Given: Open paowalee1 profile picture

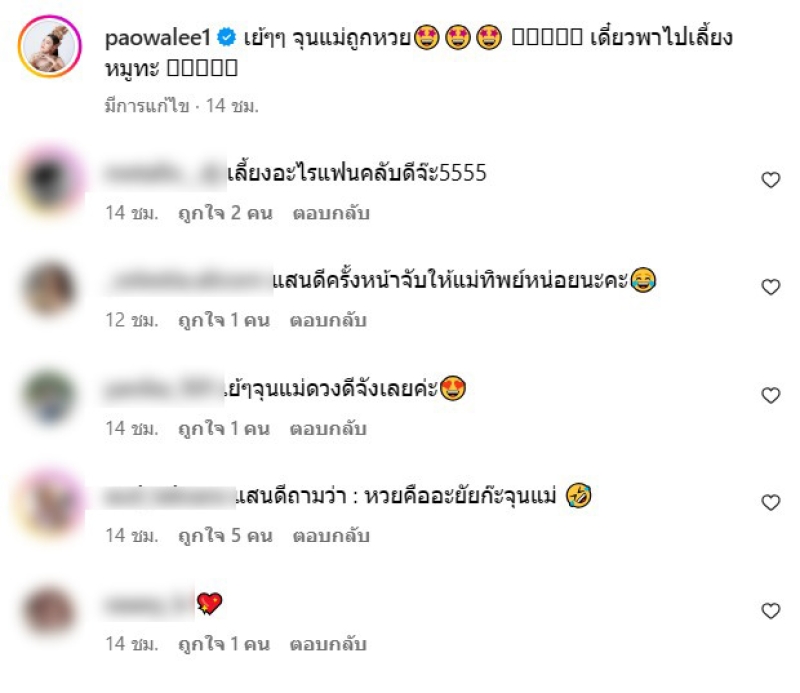Looking at the screenshot, I should (49, 46).
